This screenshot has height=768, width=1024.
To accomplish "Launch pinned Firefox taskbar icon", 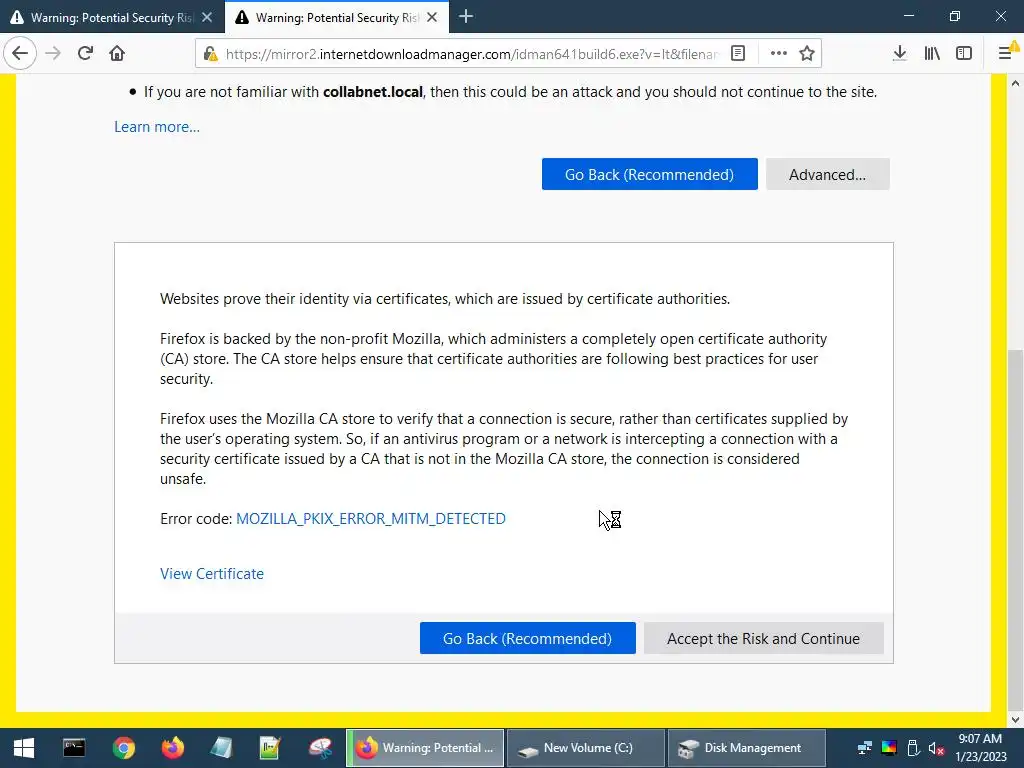I will pyautogui.click(x=173, y=748).
